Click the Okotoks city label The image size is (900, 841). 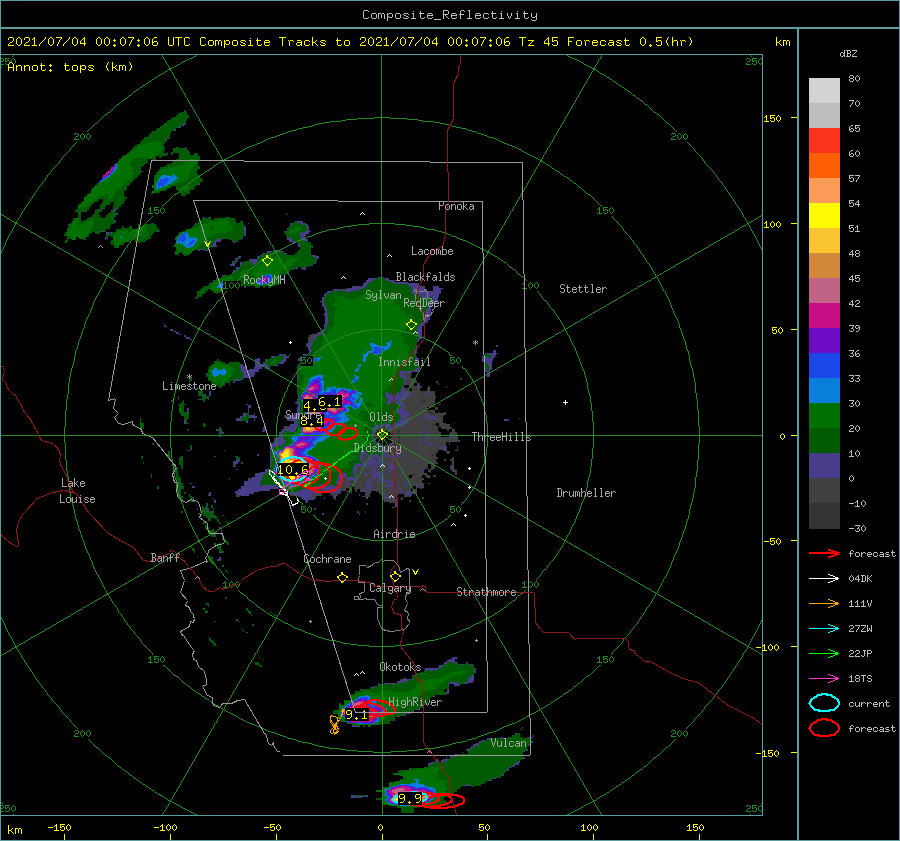[x=400, y=667]
